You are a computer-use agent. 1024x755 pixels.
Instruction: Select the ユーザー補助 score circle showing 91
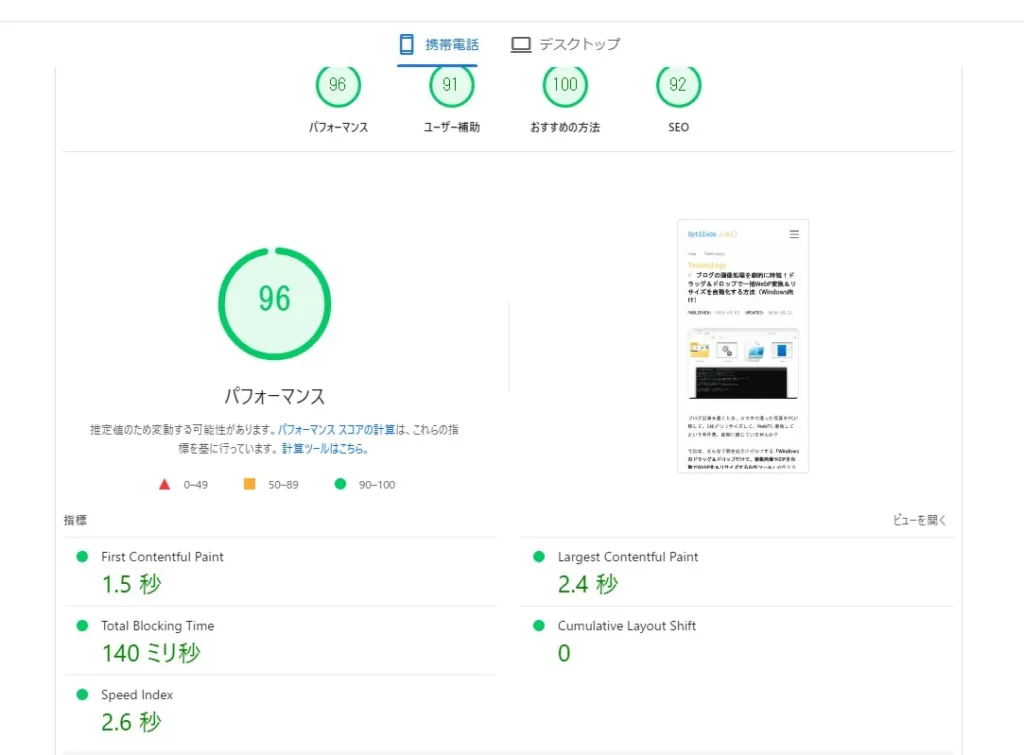(x=451, y=85)
